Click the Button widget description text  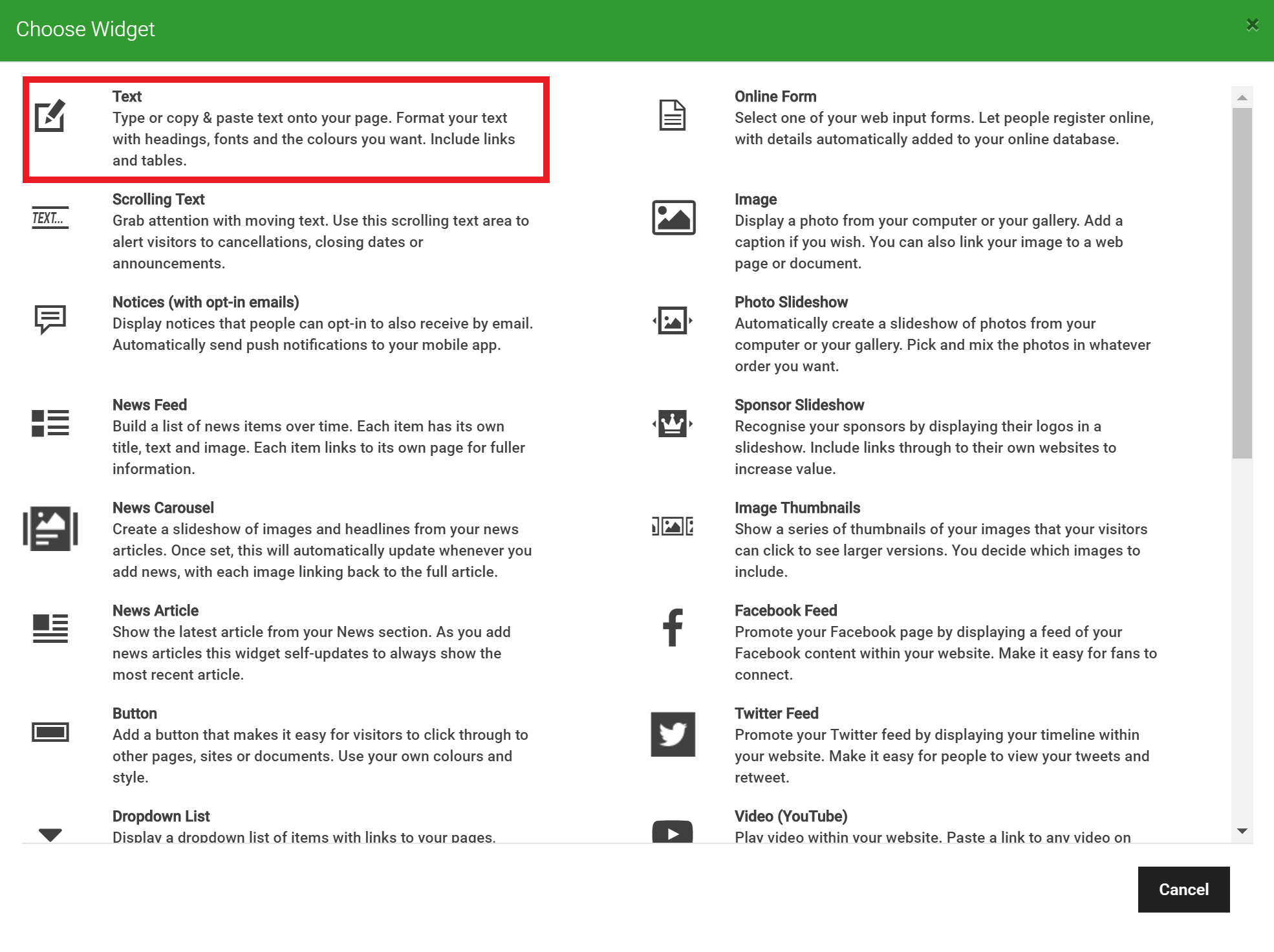(320, 756)
